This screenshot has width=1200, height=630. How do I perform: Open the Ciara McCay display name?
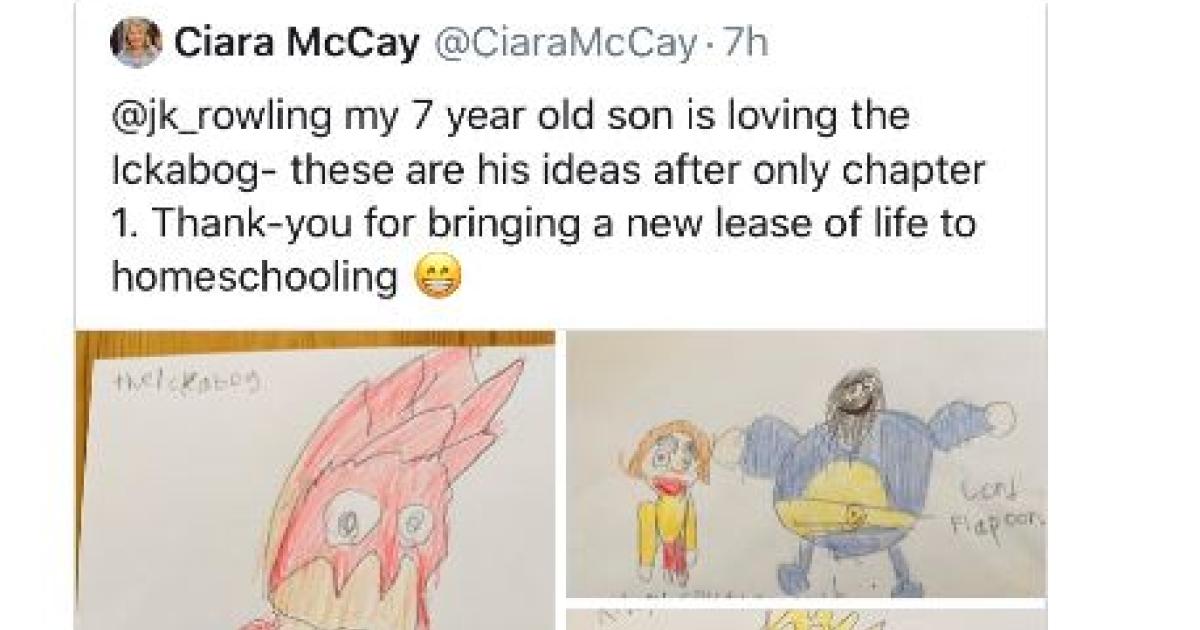pyautogui.click(x=296, y=44)
